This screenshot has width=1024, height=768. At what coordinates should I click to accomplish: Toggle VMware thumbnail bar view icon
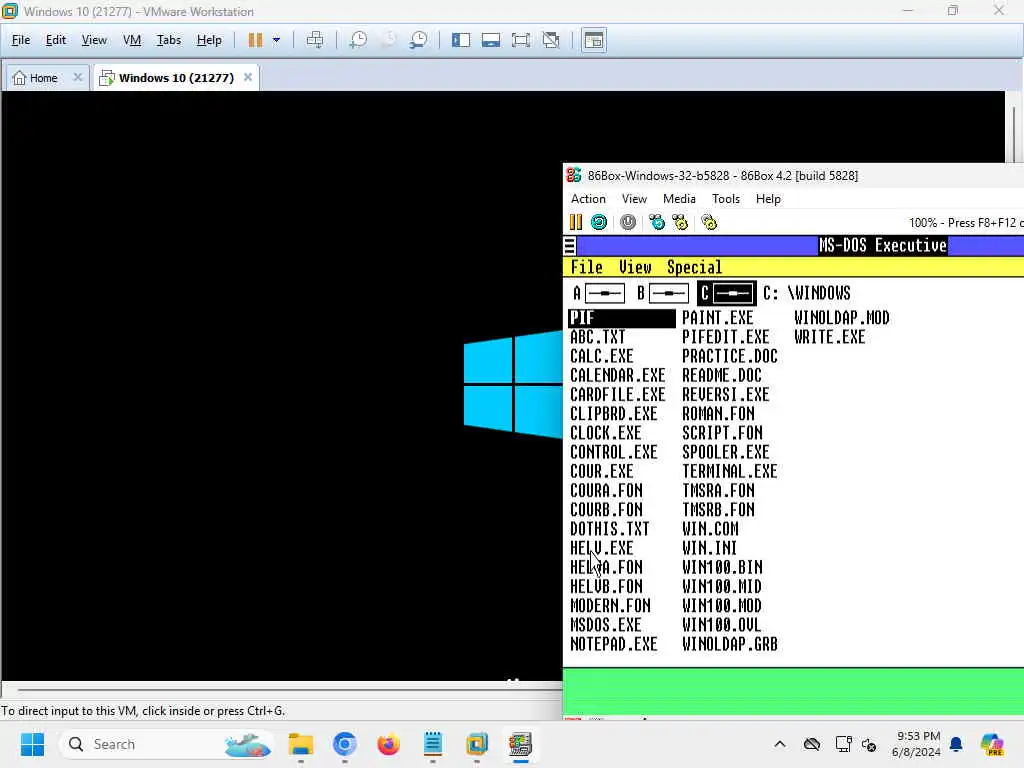[490, 40]
